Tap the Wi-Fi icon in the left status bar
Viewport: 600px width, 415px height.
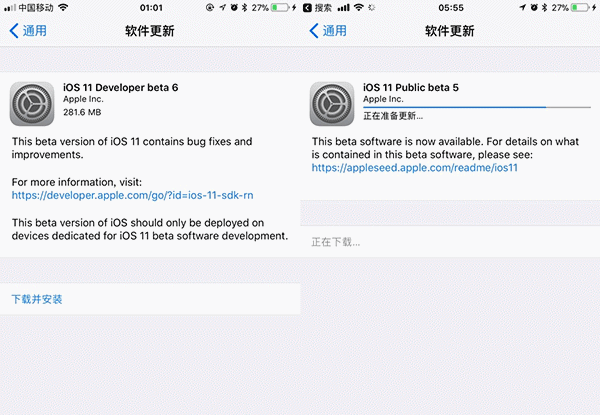tap(64, 8)
